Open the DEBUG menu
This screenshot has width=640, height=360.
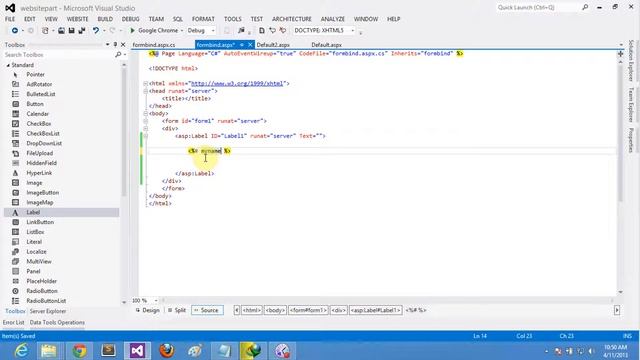pos(131,19)
